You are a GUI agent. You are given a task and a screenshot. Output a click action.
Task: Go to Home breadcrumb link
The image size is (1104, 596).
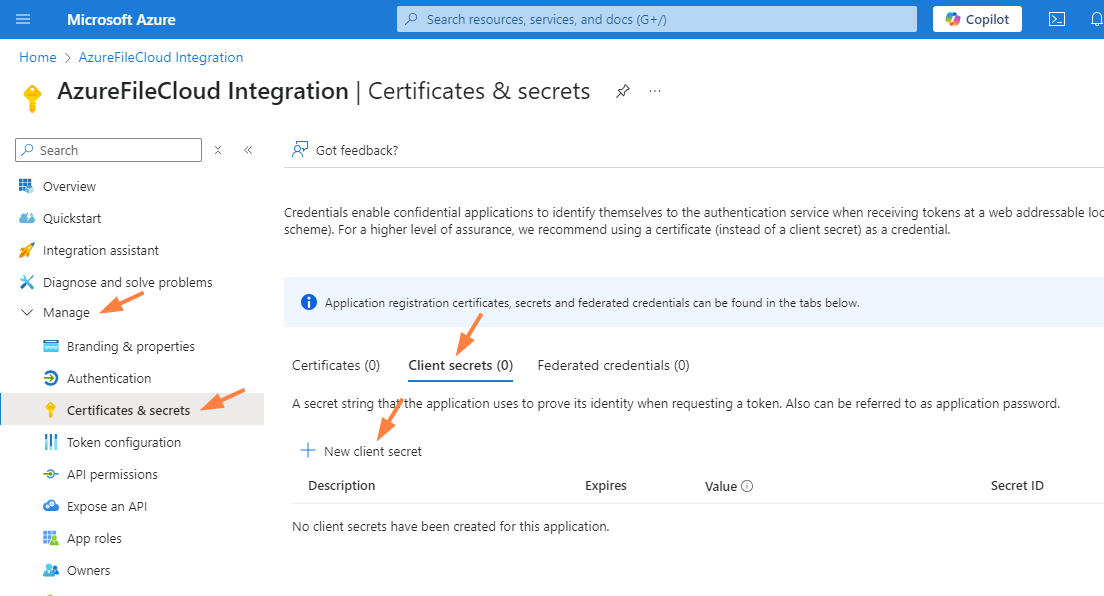tap(38, 57)
